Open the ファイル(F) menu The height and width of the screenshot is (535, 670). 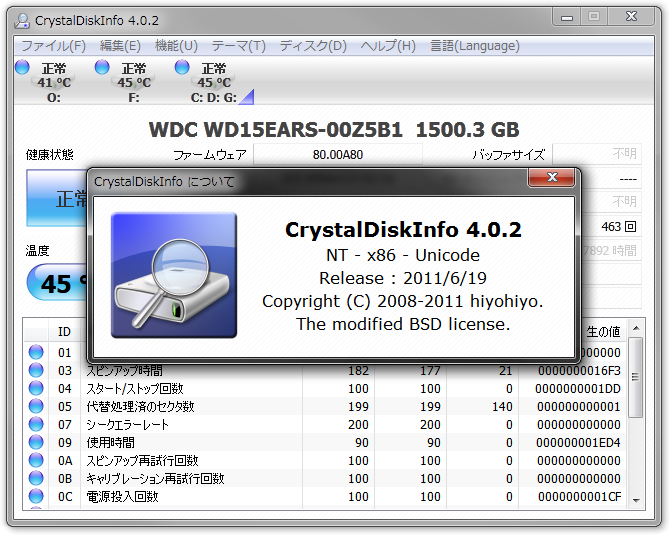[53, 46]
